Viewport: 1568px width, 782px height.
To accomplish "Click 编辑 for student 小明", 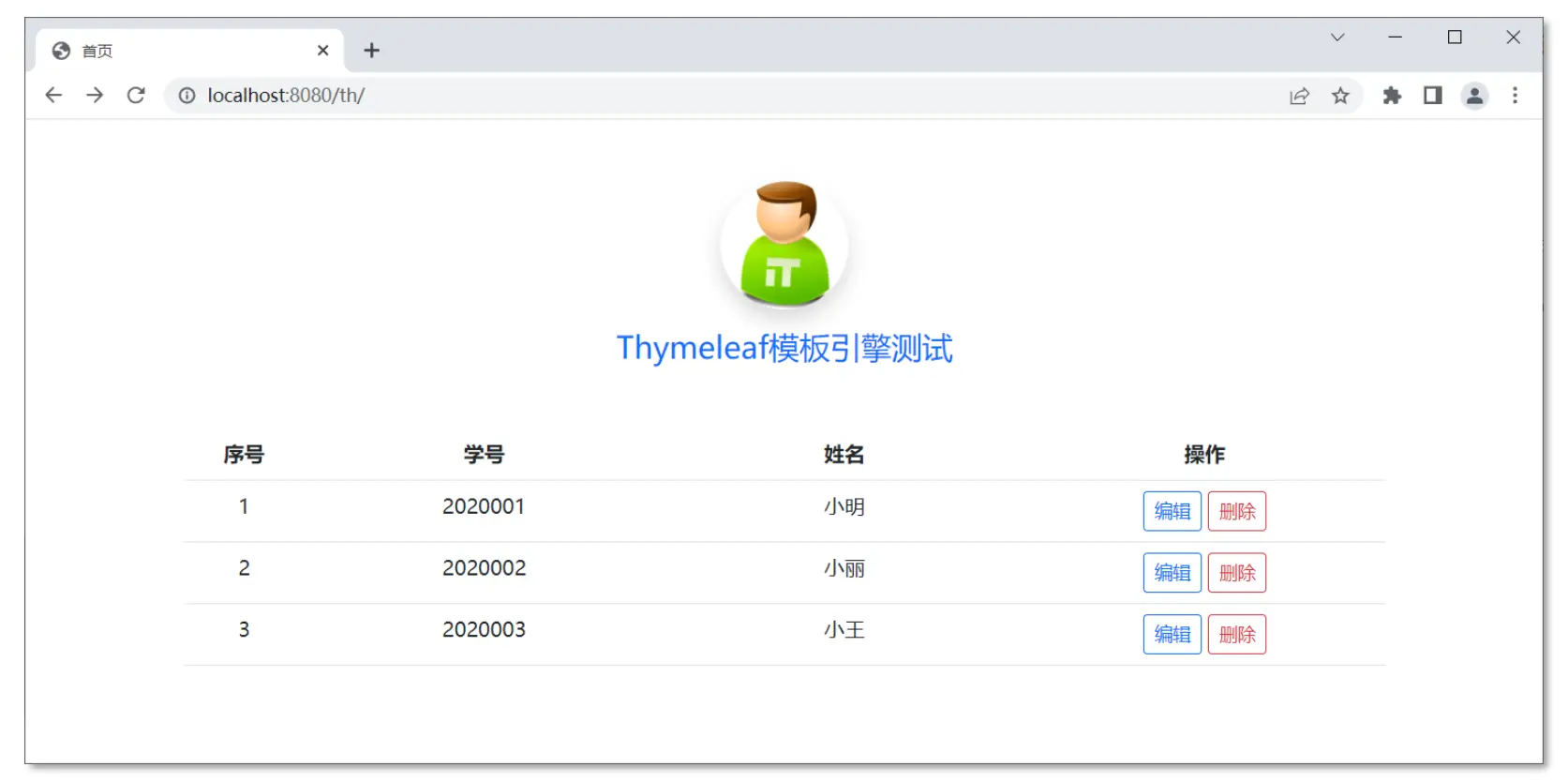I will (x=1172, y=511).
